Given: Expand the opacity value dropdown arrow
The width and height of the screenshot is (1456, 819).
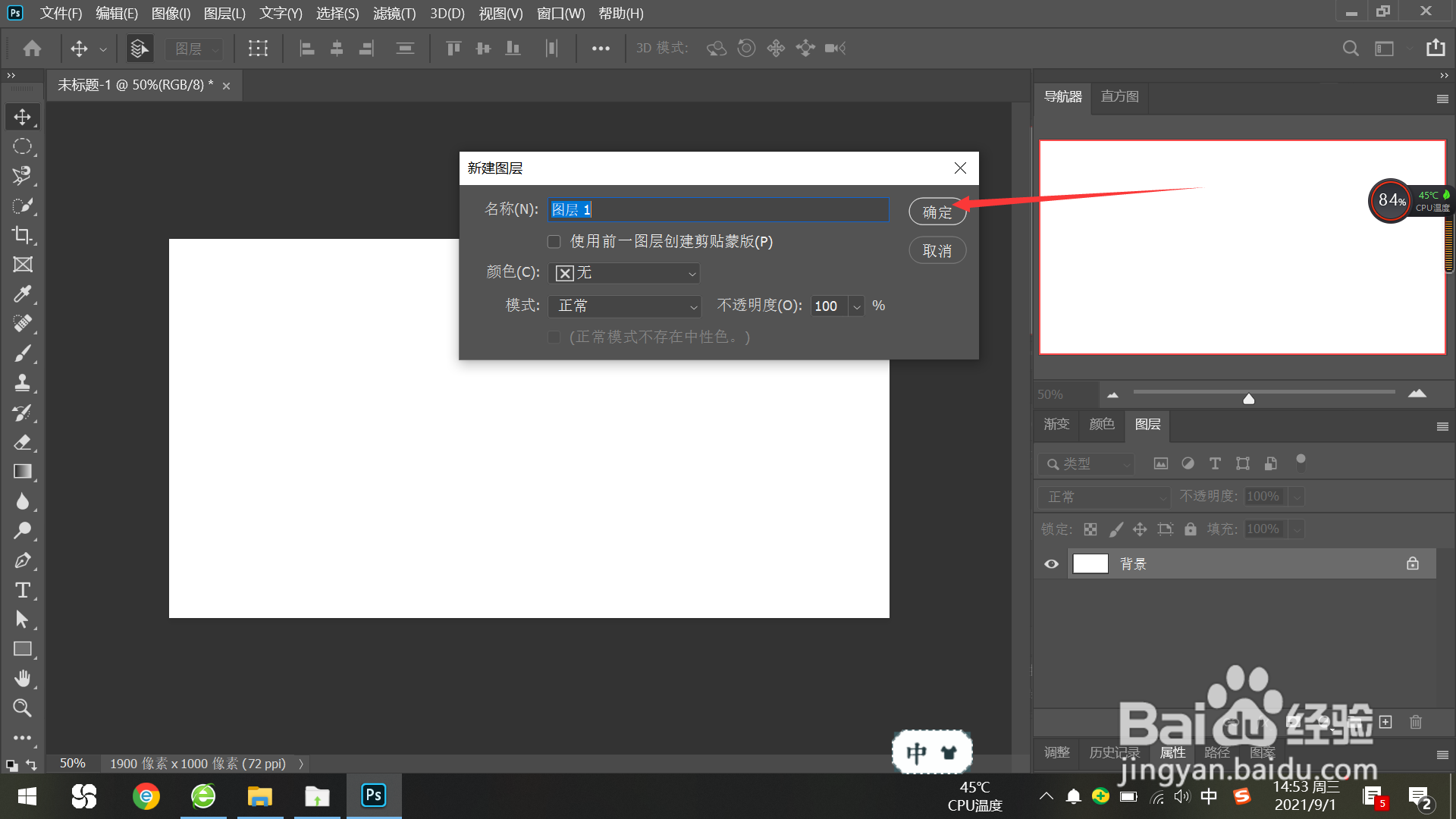Looking at the screenshot, I should 857,306.
